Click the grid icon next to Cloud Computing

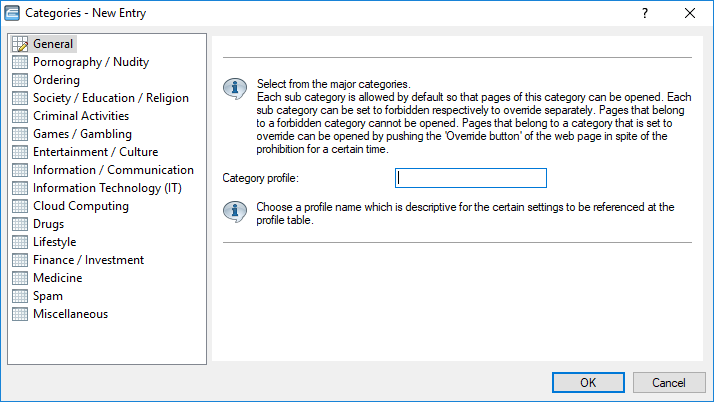(20, 206)
